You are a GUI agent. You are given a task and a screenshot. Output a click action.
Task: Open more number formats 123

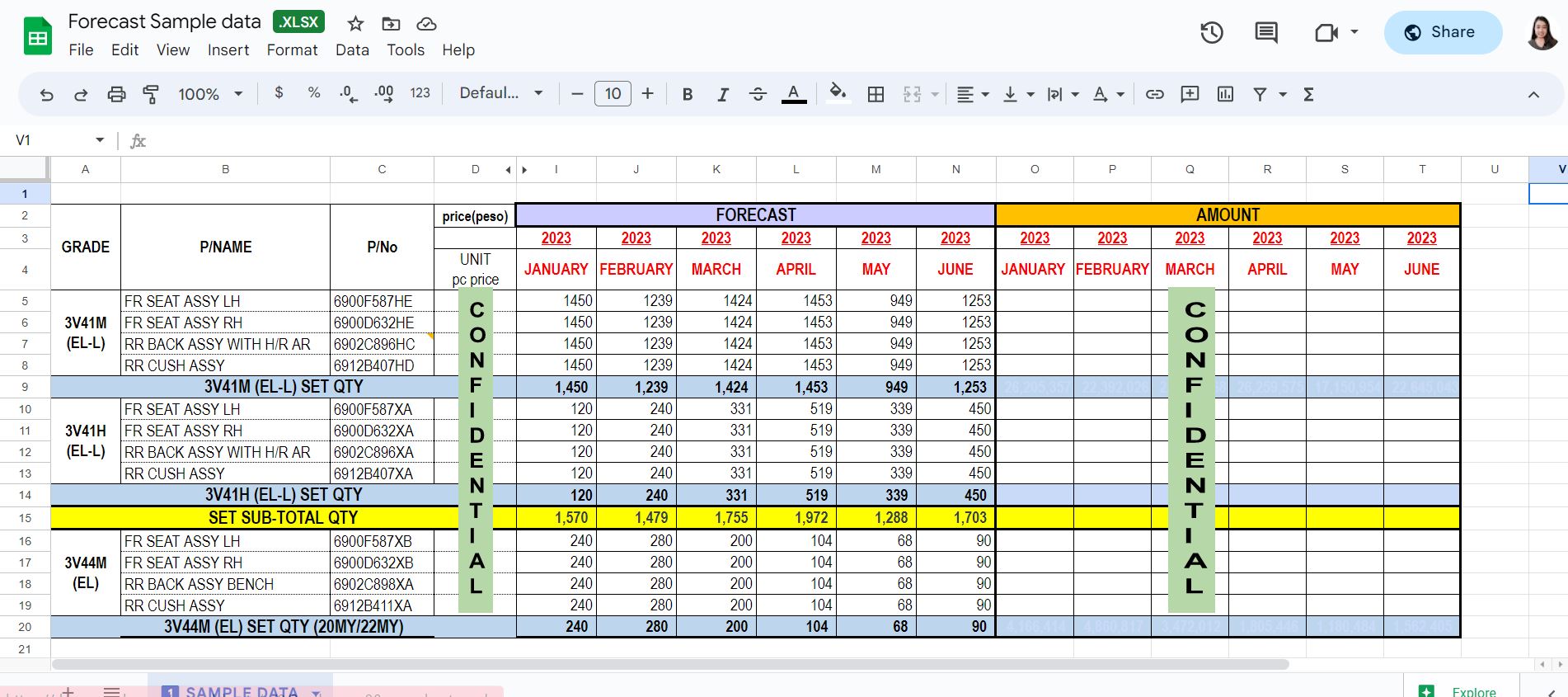pyautogui.click(x=420, y=93)
